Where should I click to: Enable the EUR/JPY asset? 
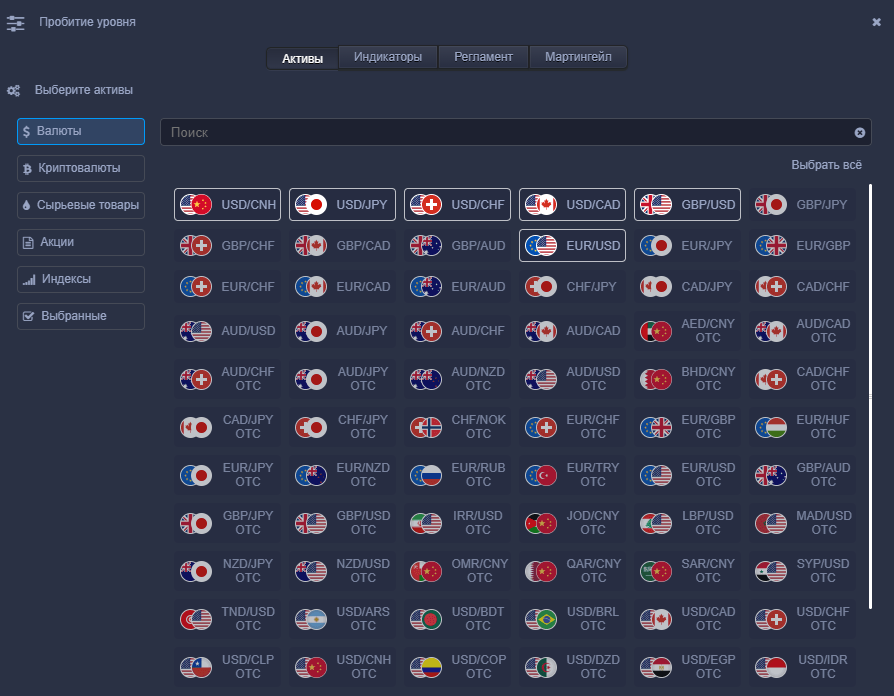(687, 246)
